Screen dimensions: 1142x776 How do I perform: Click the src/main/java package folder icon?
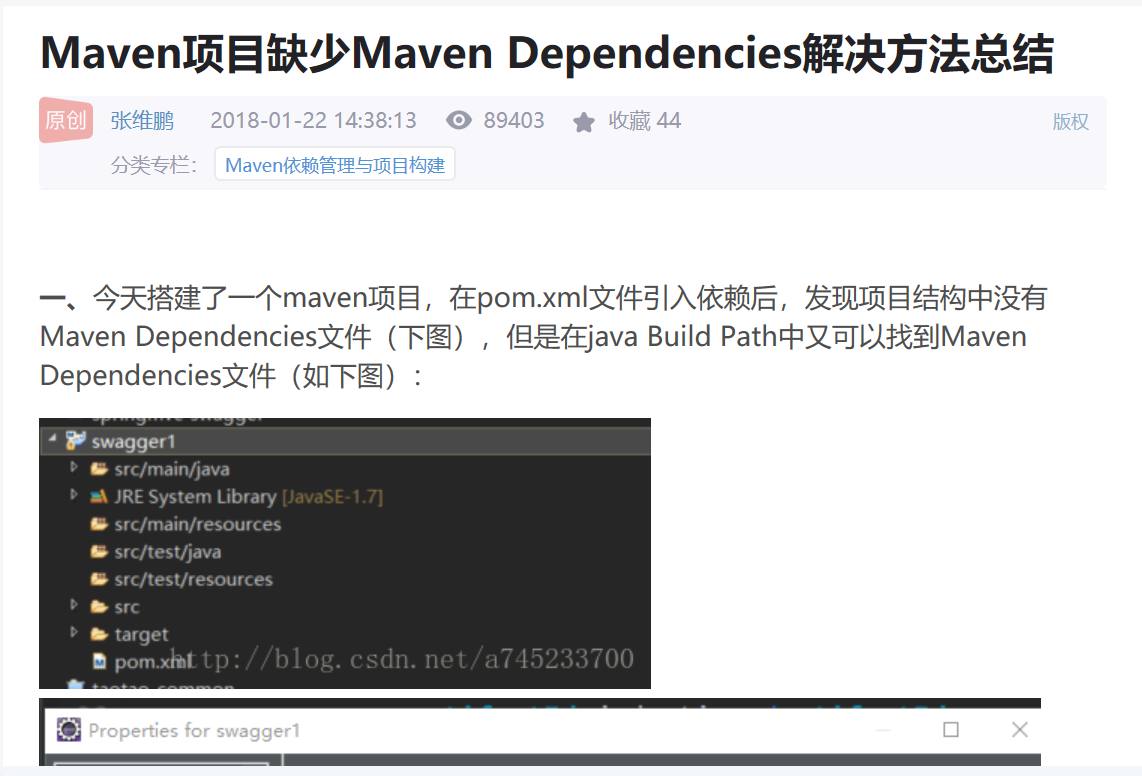click(99, 469)
